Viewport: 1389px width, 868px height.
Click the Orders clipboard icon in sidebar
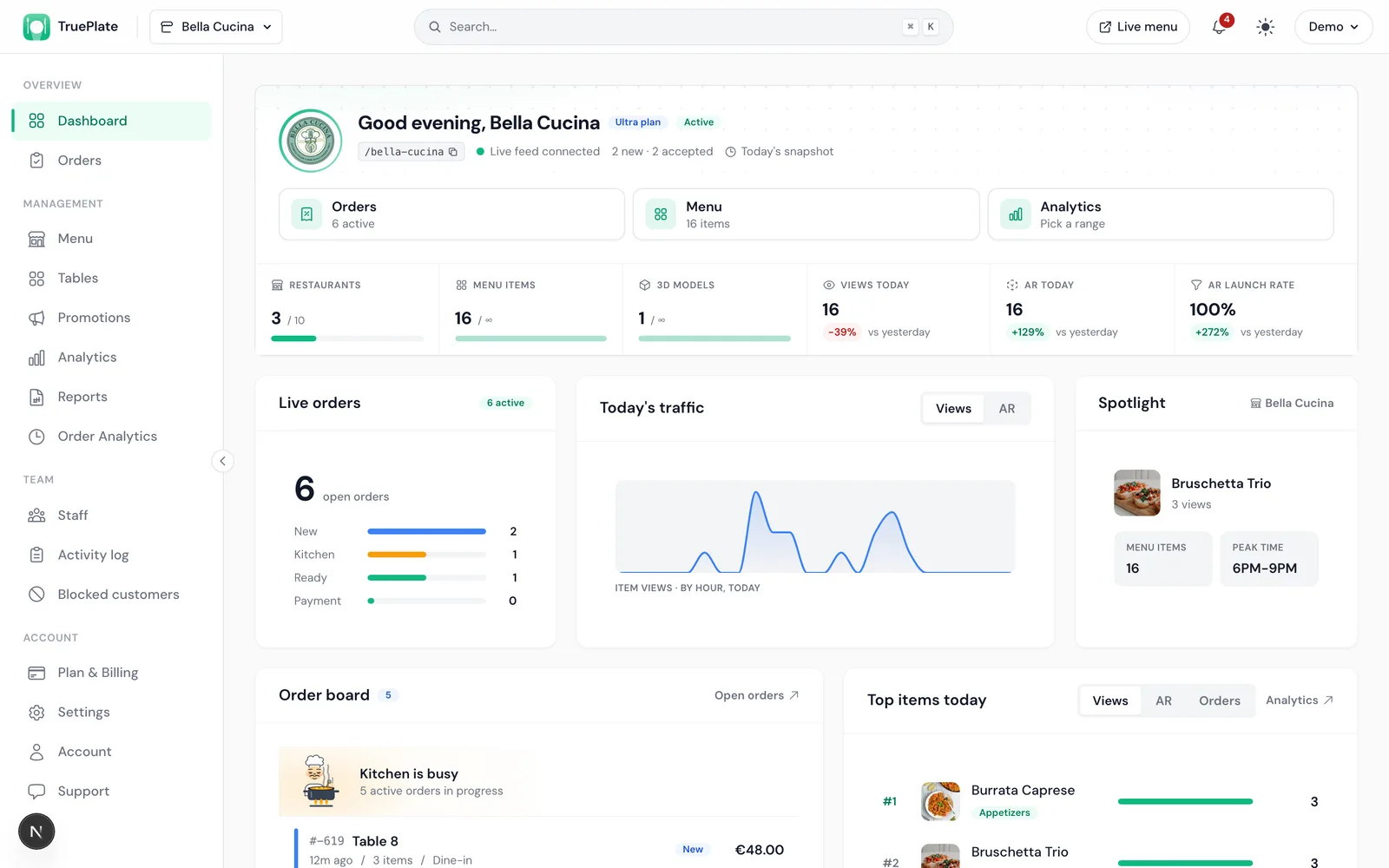point(36,161)
